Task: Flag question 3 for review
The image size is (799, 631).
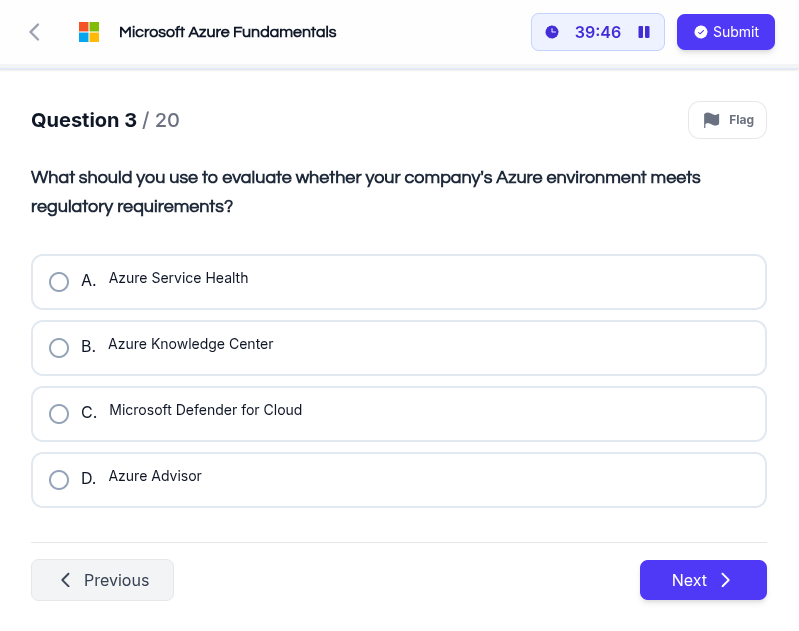Action: (727, 120)
